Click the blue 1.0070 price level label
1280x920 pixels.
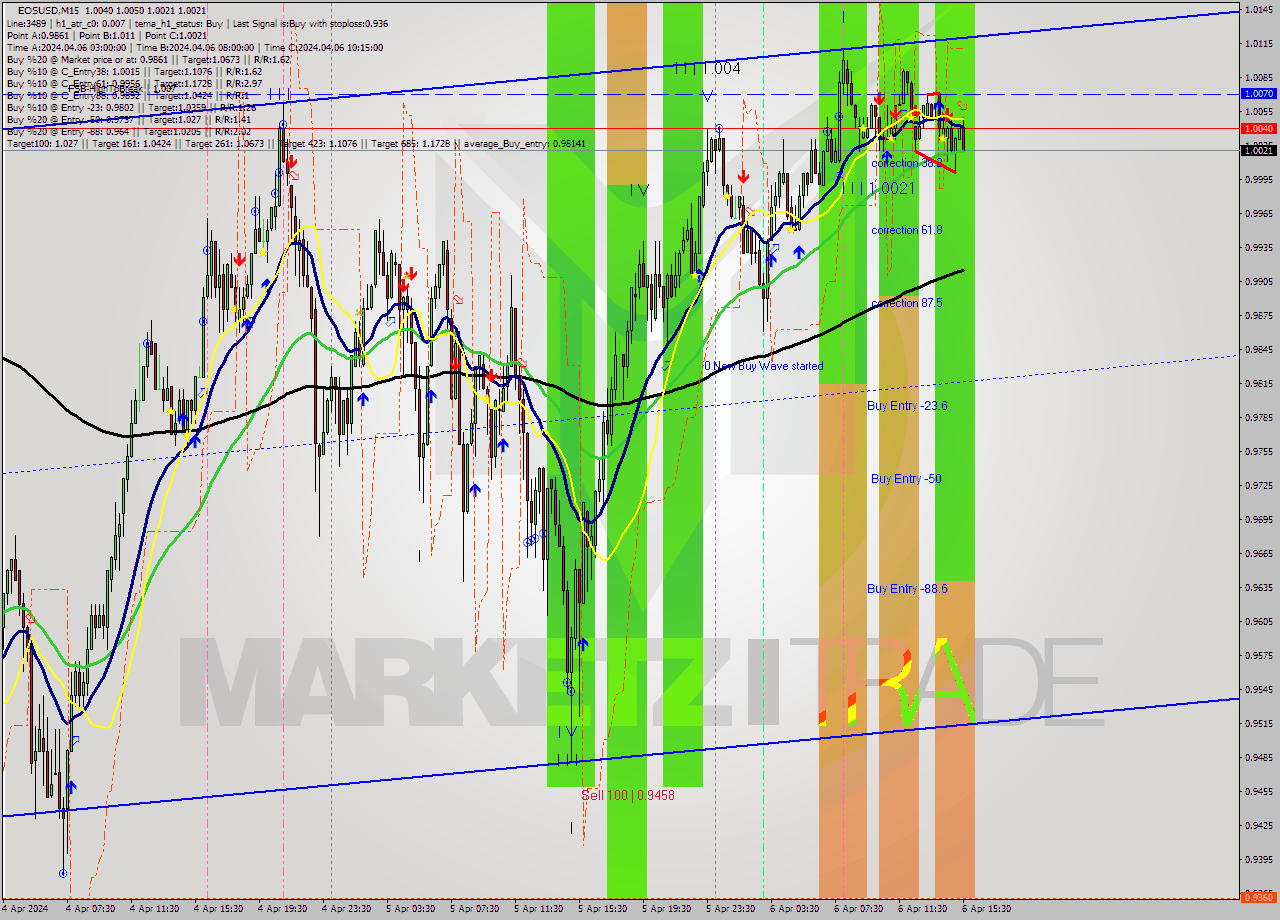pos(1257,93)
